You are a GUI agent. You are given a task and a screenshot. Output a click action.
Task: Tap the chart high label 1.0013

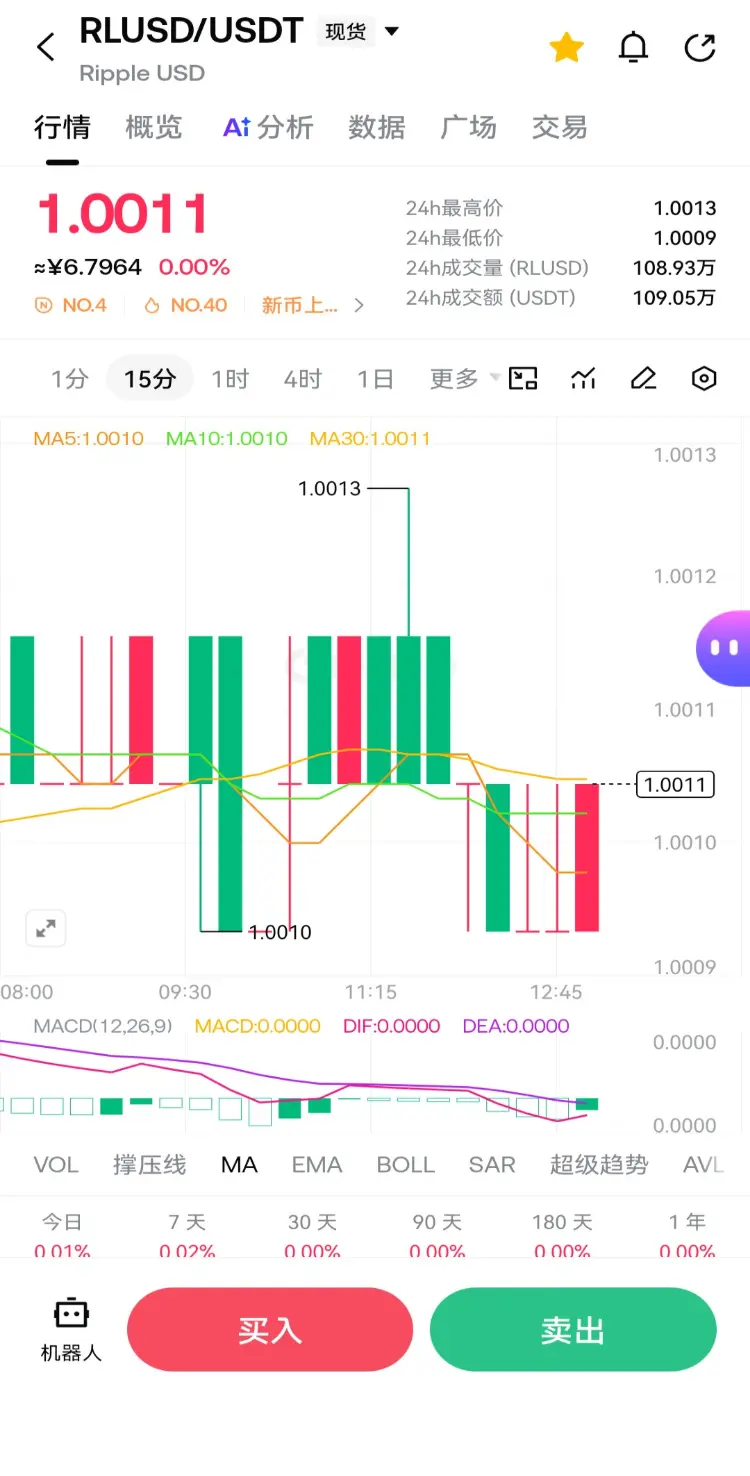(x=329, y=489)
